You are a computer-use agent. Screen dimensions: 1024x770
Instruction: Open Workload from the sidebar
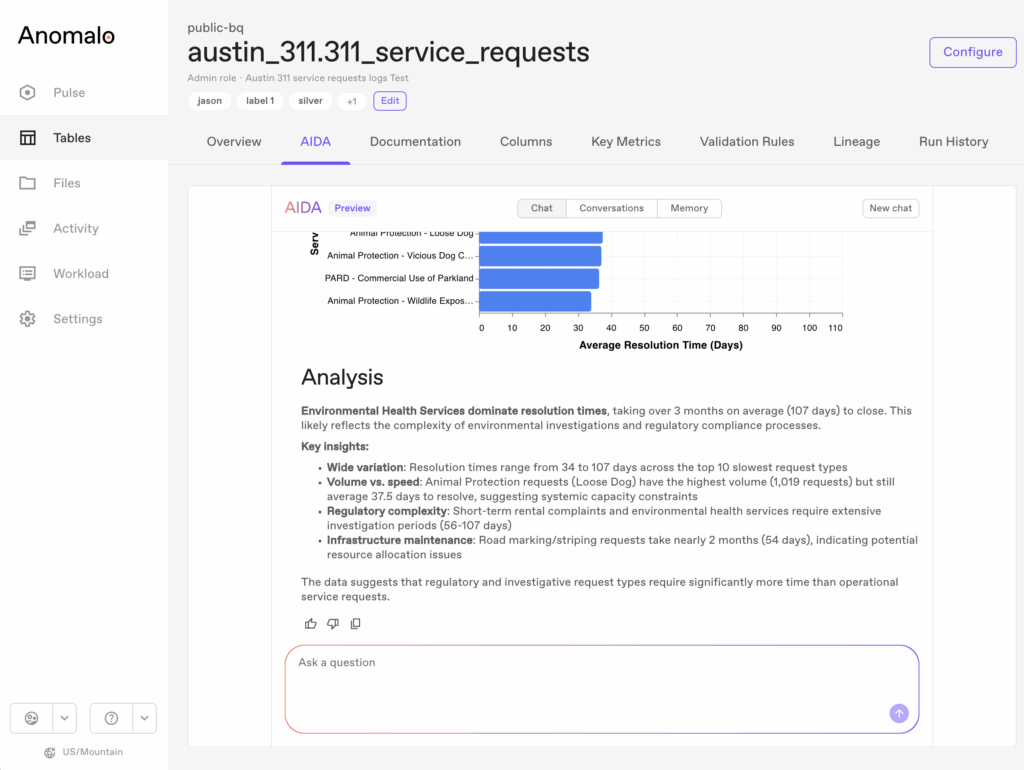(x=80, y=273)
